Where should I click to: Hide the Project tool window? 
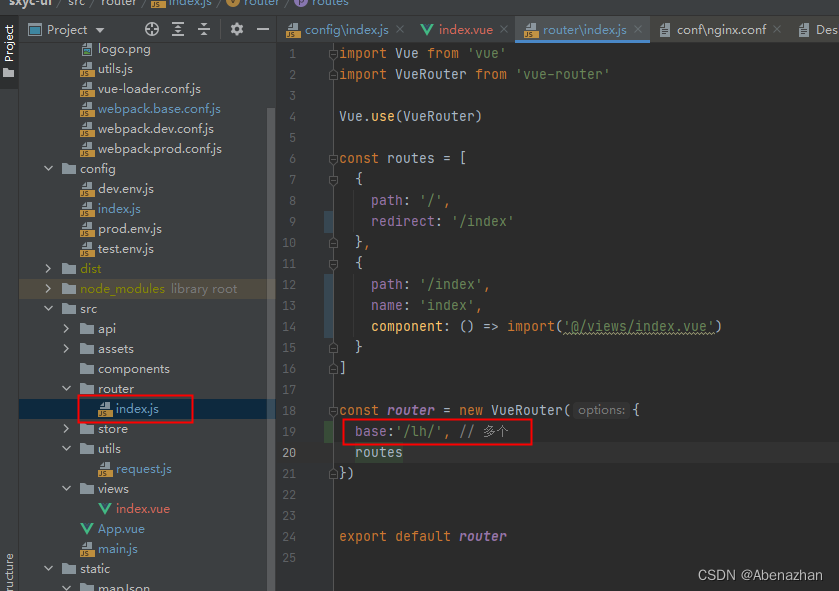(262, 30)
